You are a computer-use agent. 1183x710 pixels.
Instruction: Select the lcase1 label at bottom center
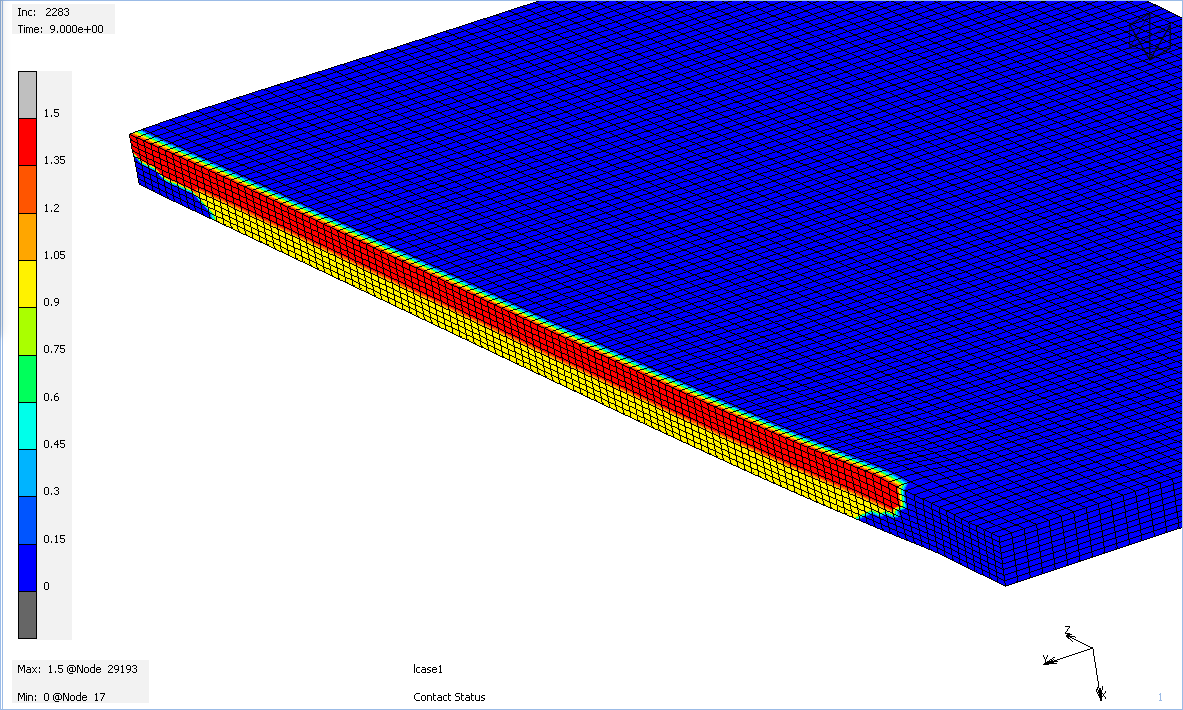coord(426,669)
